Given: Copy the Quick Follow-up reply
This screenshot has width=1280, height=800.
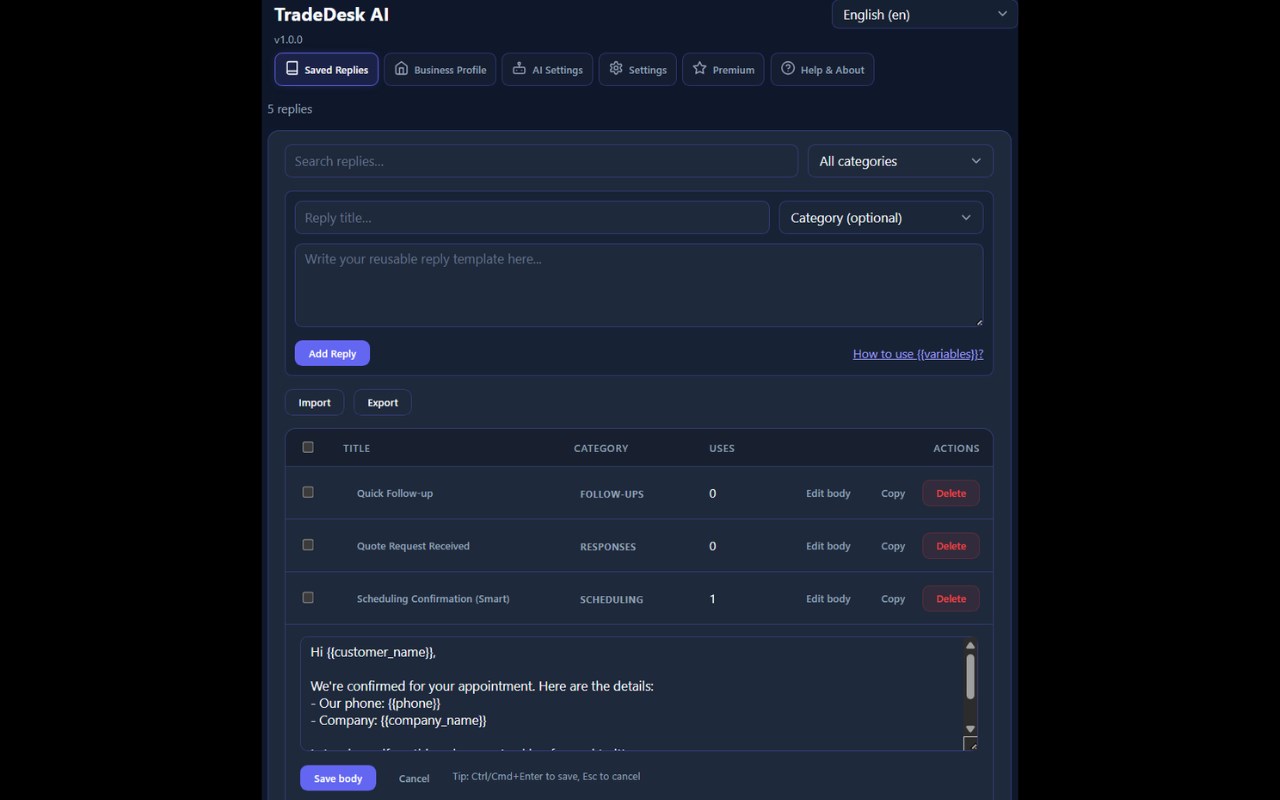Looking at the screenshot, I should point(893,493).
